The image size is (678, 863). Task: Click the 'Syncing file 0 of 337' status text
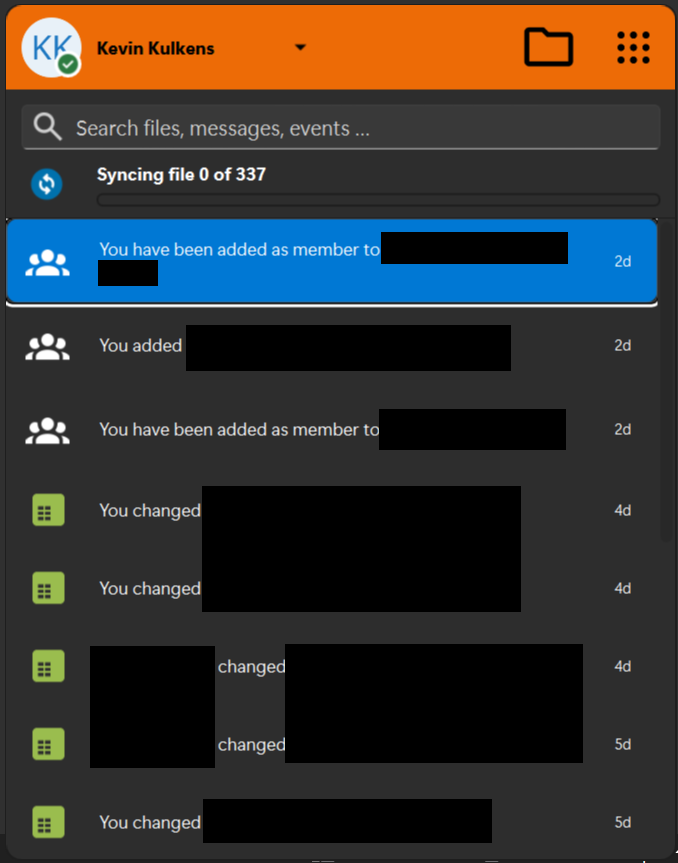181,175
